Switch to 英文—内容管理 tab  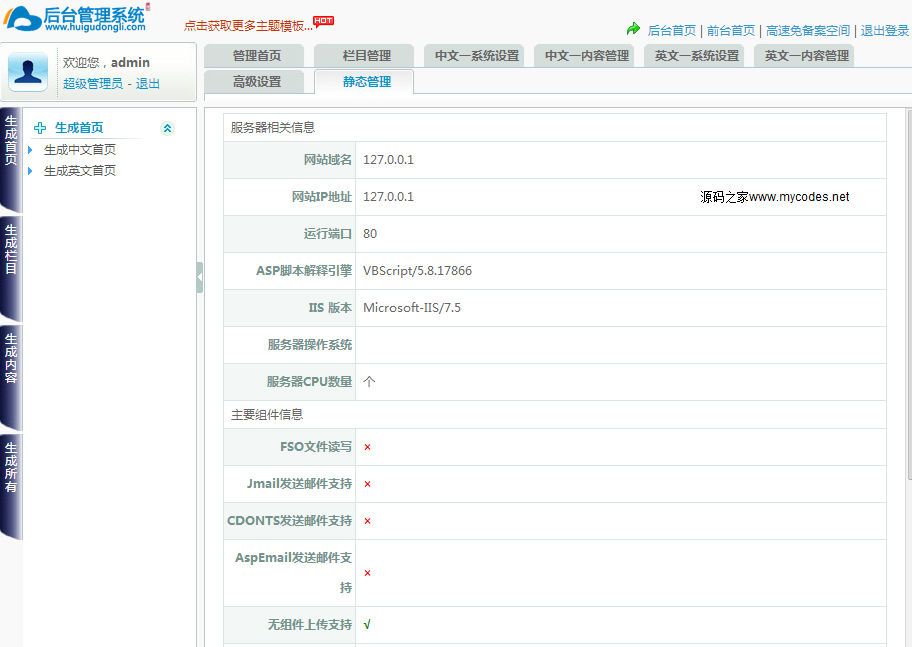[804, 56]
